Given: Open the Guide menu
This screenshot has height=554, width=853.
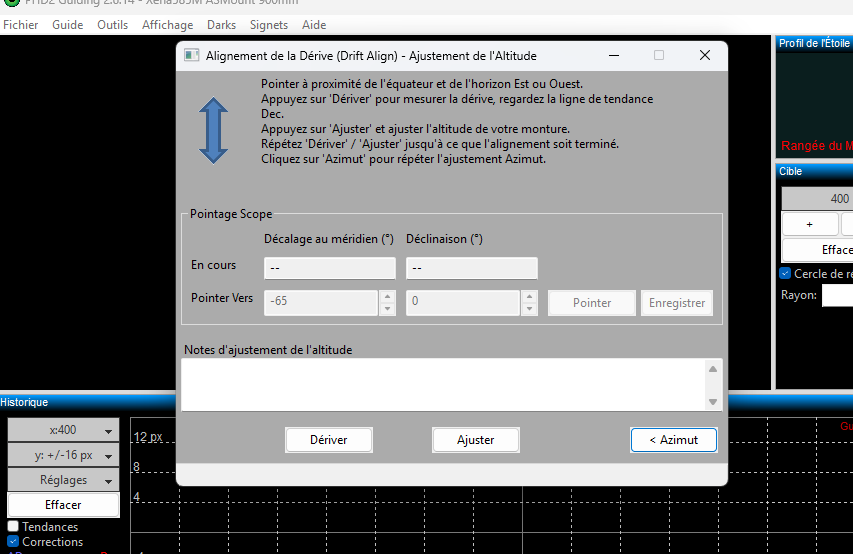Looking at the screenshot, I should click(x=67, y=25).
